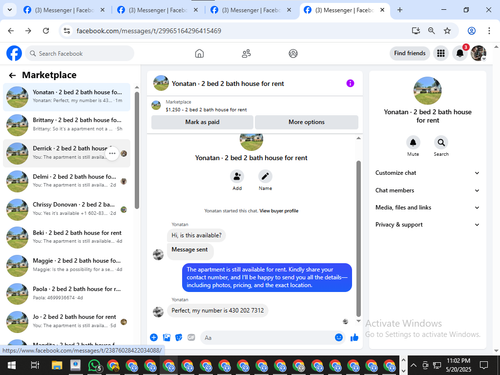Switch to third Messenger browser tab
500x375 pixels.
[251, 10]
